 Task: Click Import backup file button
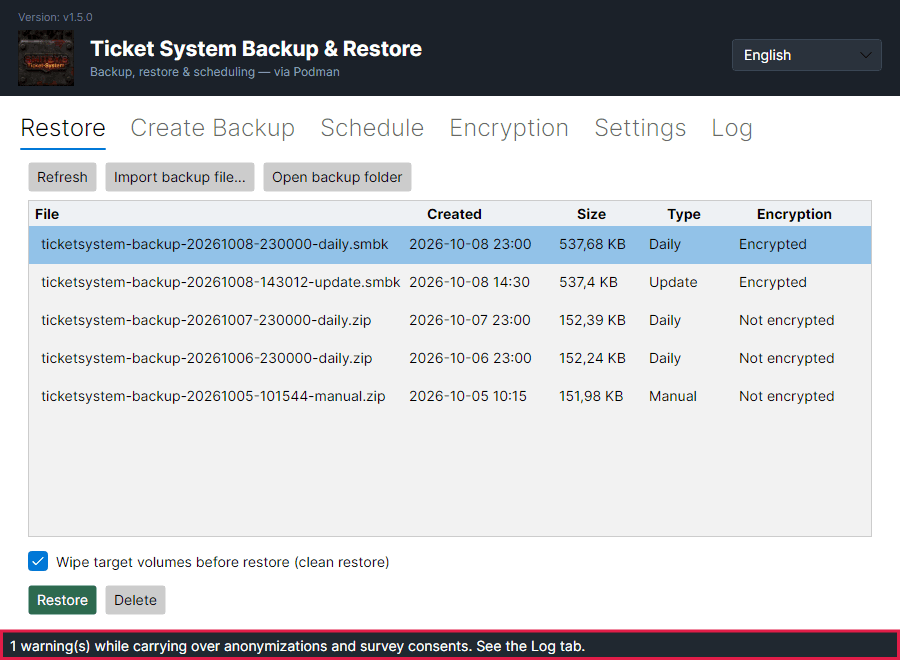[180, 177]
